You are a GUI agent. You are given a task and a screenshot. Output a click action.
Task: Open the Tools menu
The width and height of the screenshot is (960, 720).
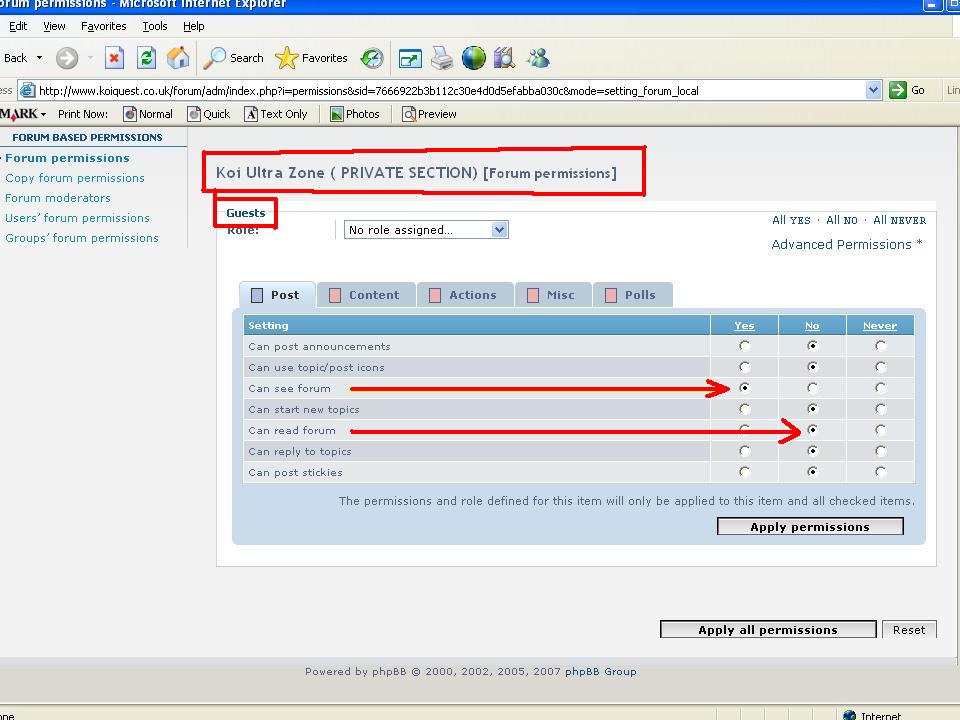click(154, 26)
